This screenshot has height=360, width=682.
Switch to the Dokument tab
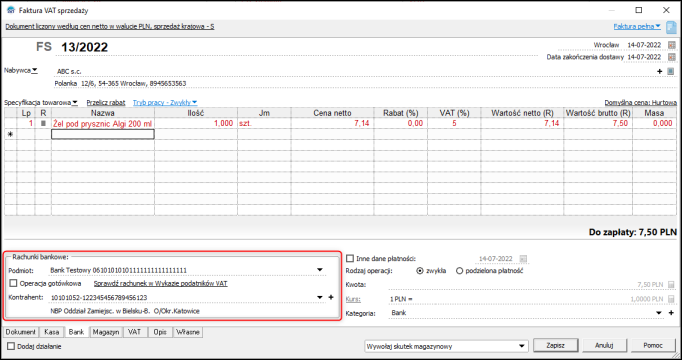pos(21,332)
